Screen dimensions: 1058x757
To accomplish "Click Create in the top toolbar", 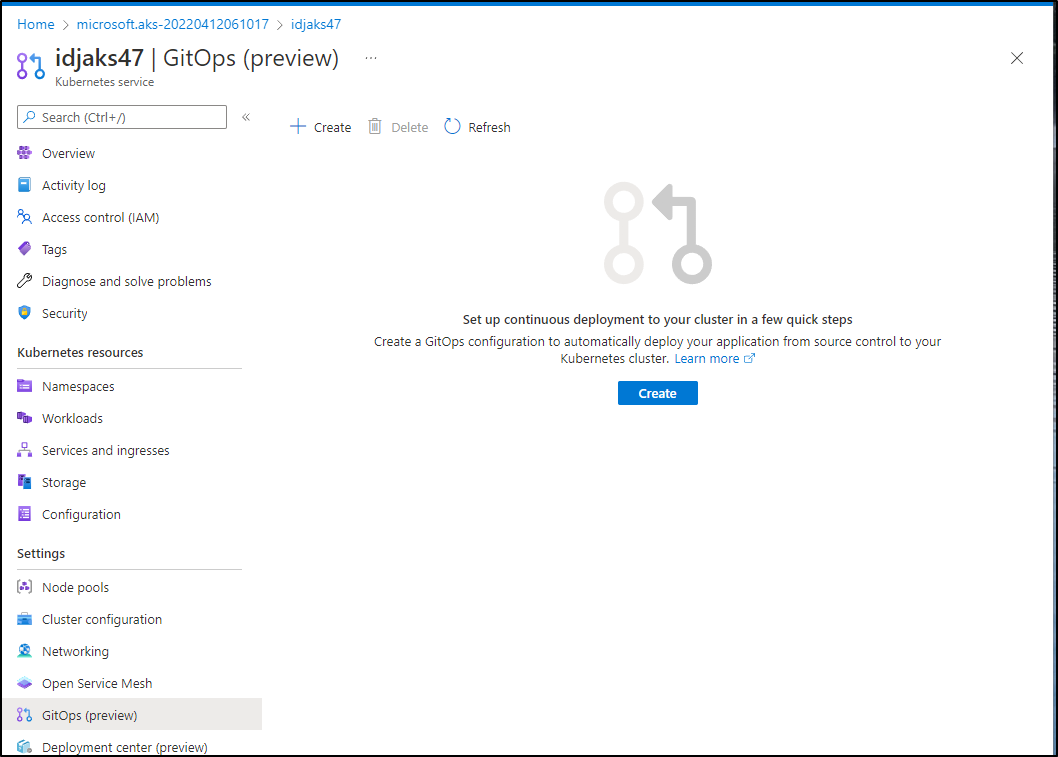I will tap(321, 127).
